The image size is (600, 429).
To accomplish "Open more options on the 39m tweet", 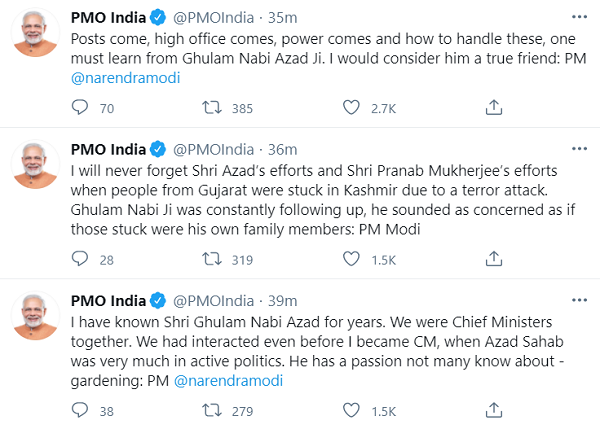I will (578, 302).
